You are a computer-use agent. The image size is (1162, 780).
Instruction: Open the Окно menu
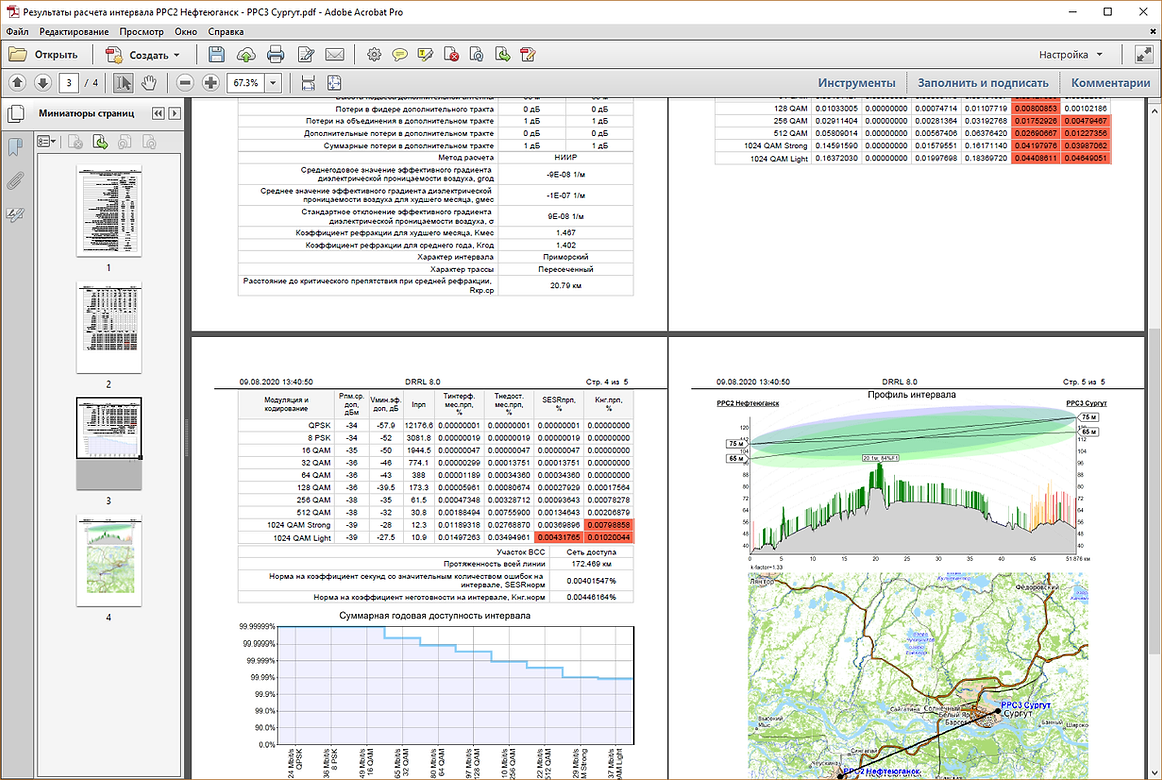coord(186,32)
